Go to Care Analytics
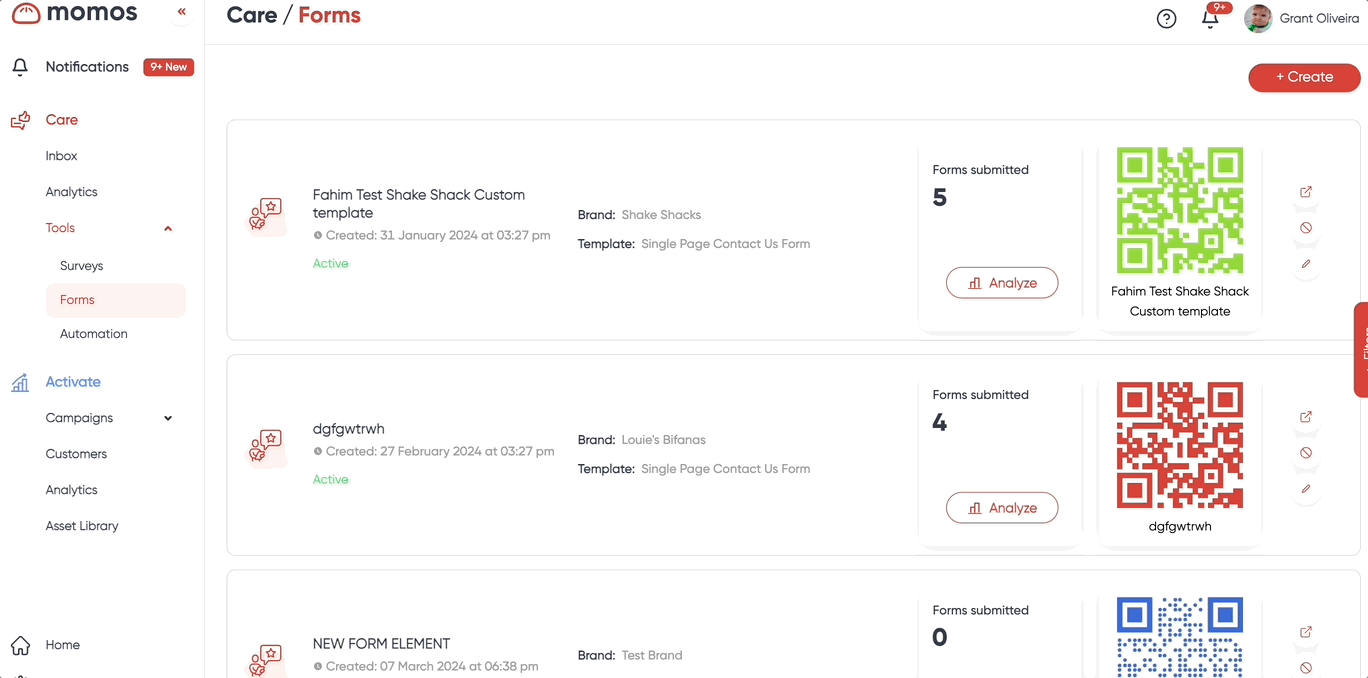This screenshot has height=678, width=1368. click(x=71, y=192)
